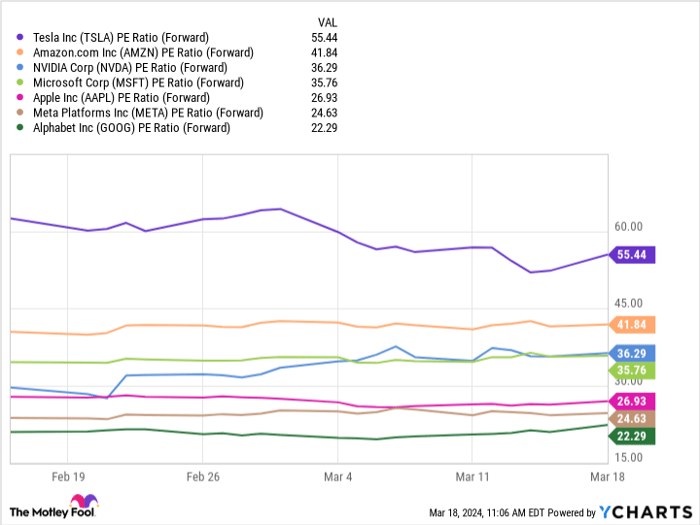
Task: Click the blue NVIDIA legend dot
Action: tap(21, 67)
